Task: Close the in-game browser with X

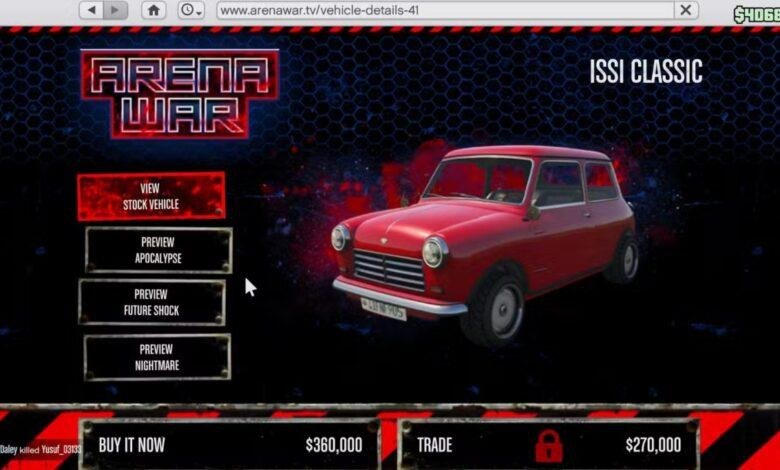Action: point(686,10)
